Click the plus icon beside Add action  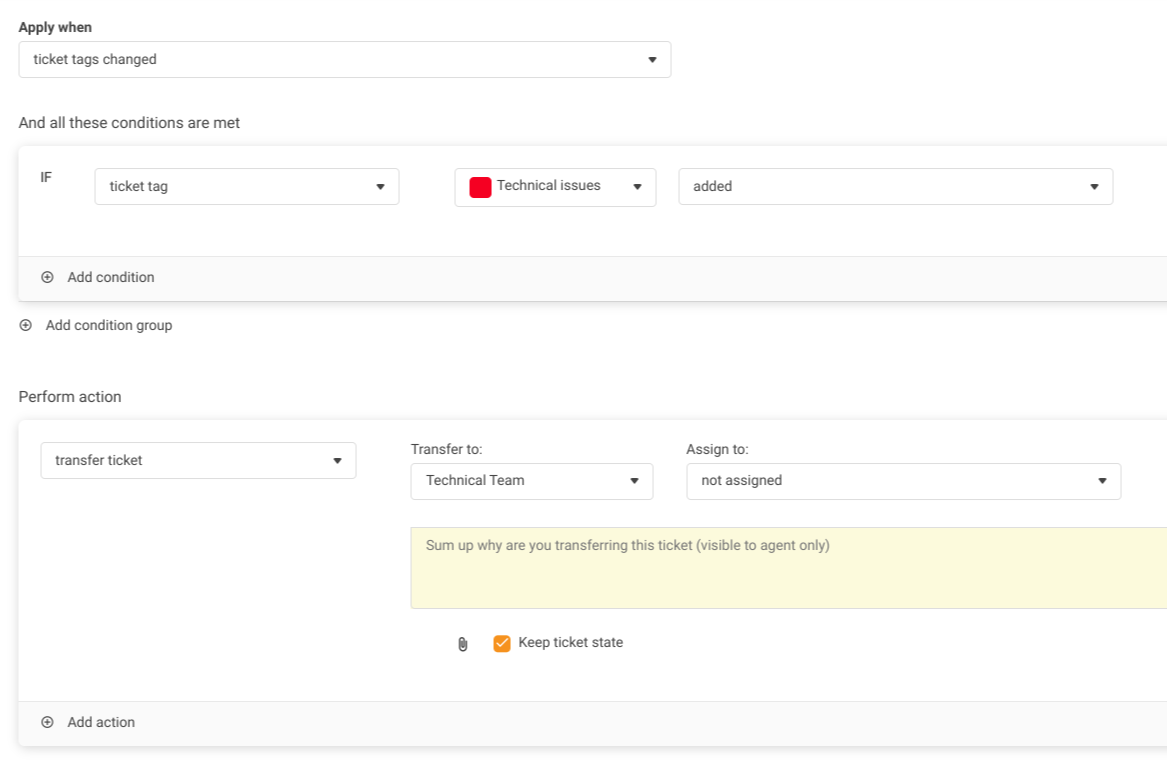[x=47, y=723]
